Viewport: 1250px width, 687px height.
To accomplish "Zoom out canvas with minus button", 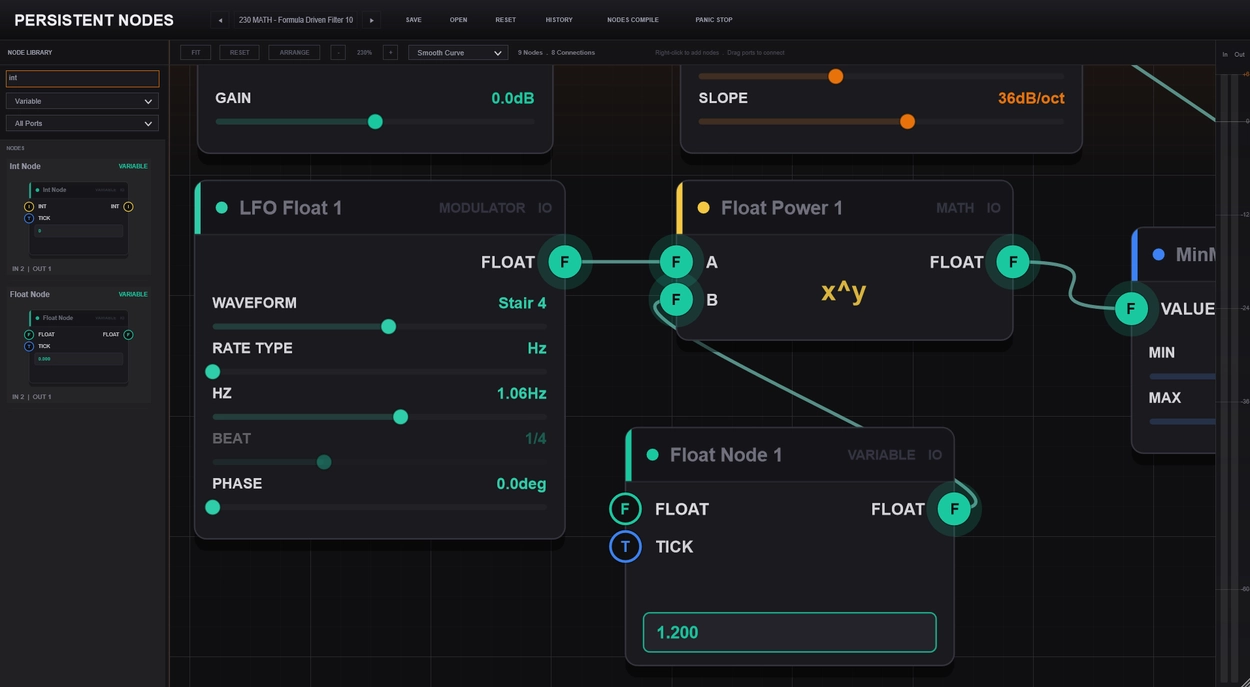I will [x=338, y=52].
